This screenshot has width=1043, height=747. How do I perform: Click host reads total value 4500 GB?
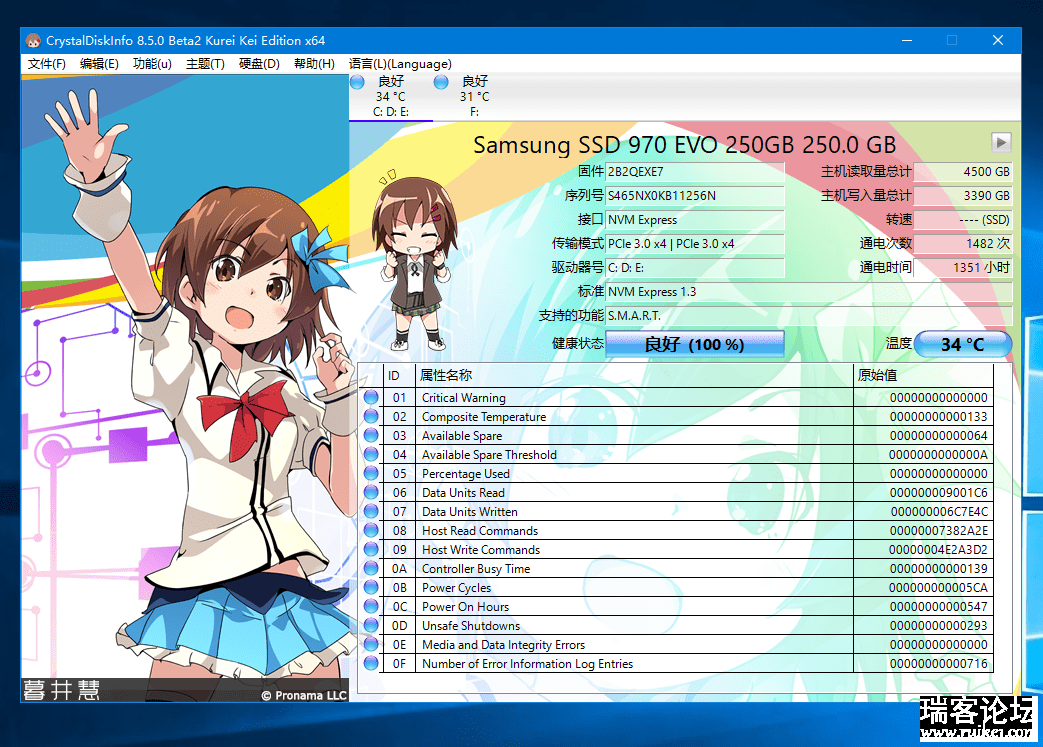(963, 172)
